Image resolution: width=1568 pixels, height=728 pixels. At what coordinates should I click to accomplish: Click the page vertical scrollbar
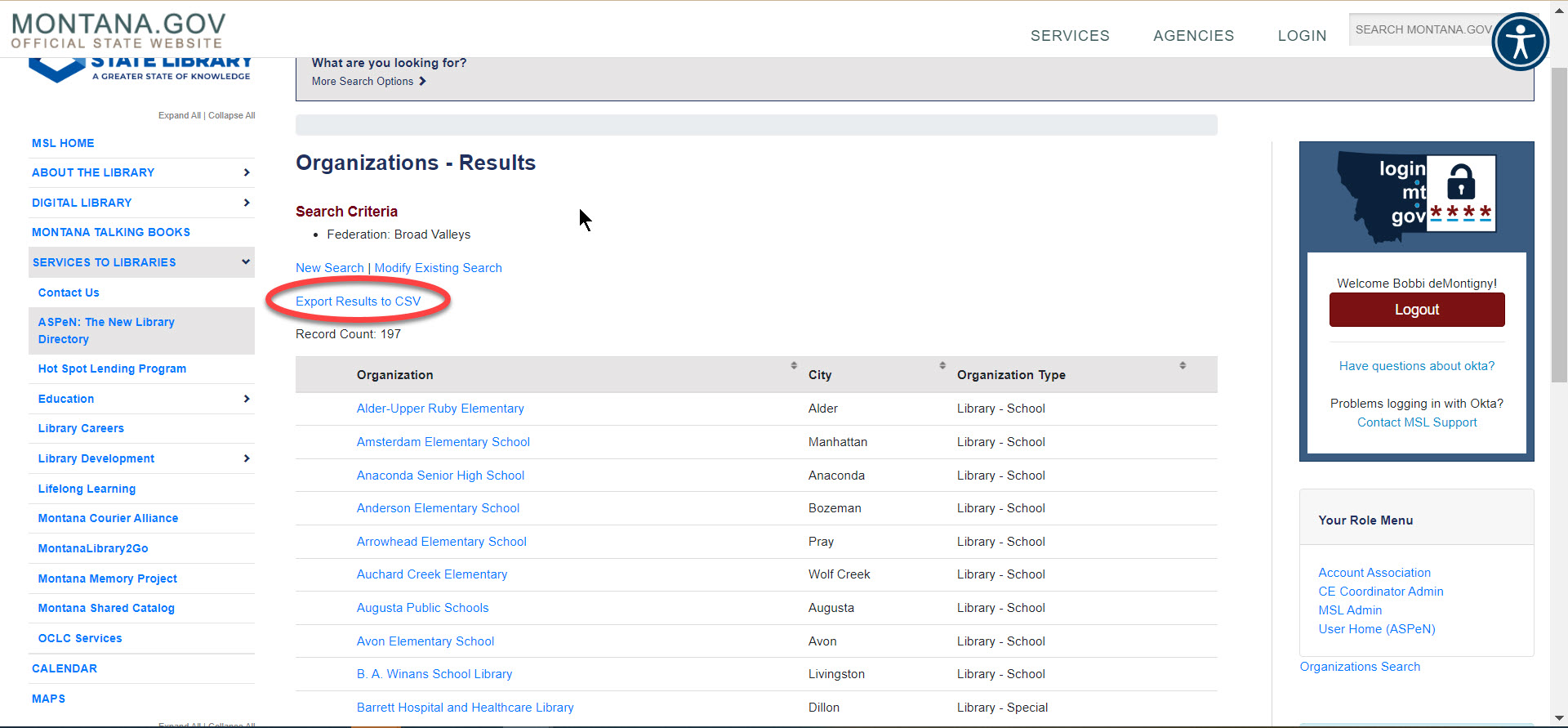click(x=1559, y=225)
